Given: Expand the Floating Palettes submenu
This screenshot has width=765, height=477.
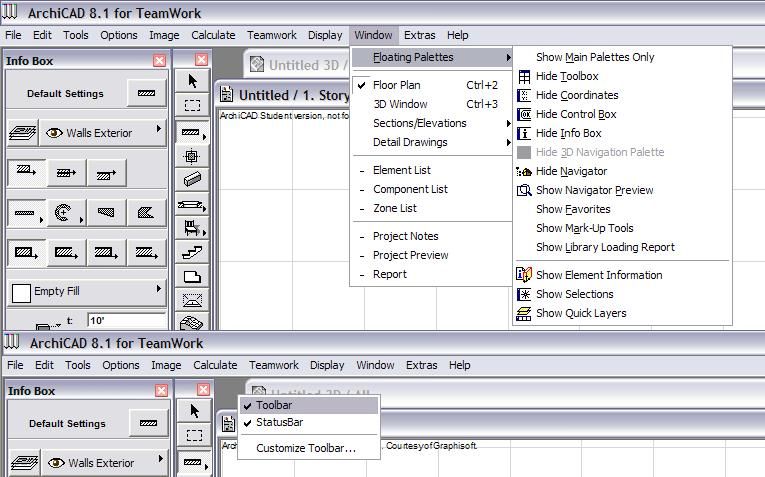Looking at the screenshot, I should click(x=431, y=57).
